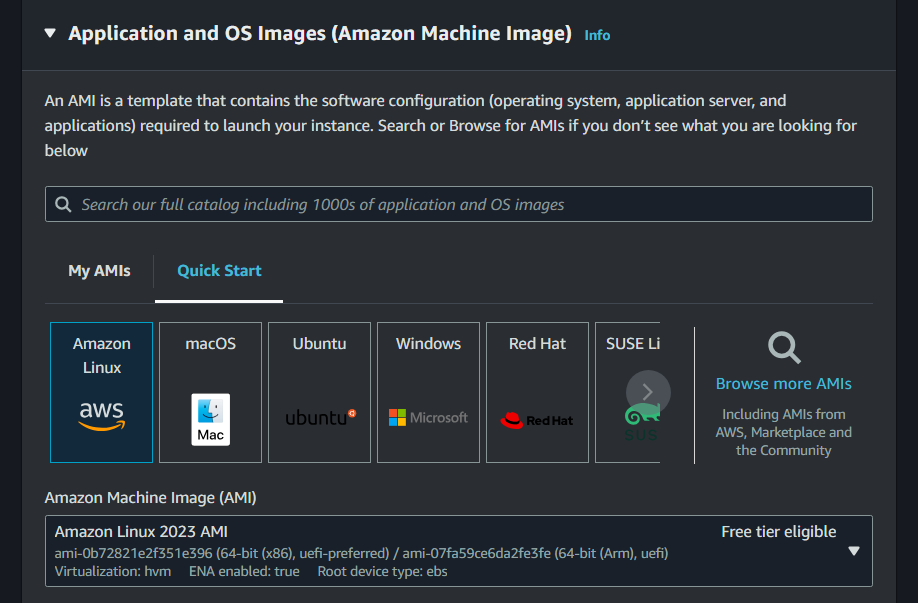Collapse the Application and OS Images section
The height and width of the screenshot is (603, 918).
tap(50, 33)
